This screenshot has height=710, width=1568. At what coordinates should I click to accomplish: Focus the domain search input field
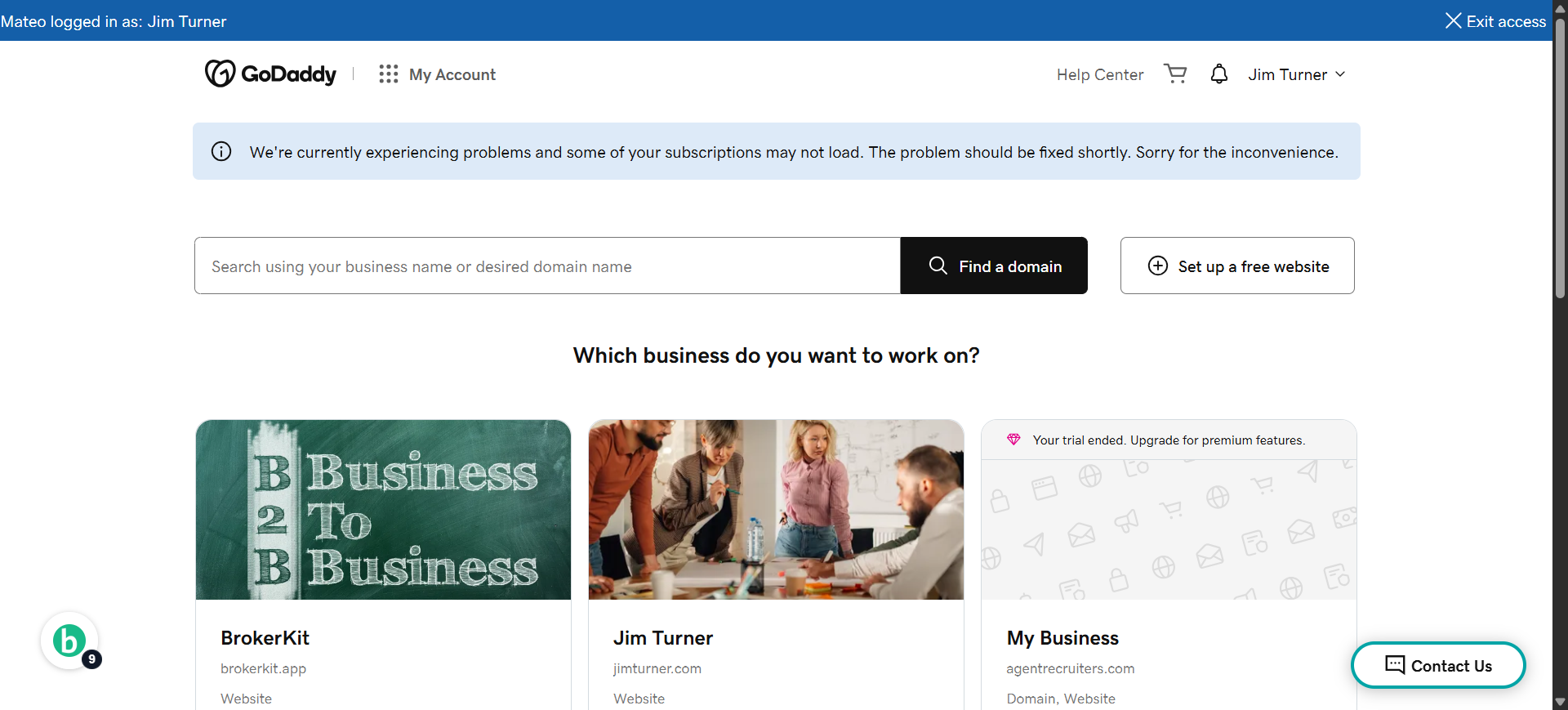547,266
